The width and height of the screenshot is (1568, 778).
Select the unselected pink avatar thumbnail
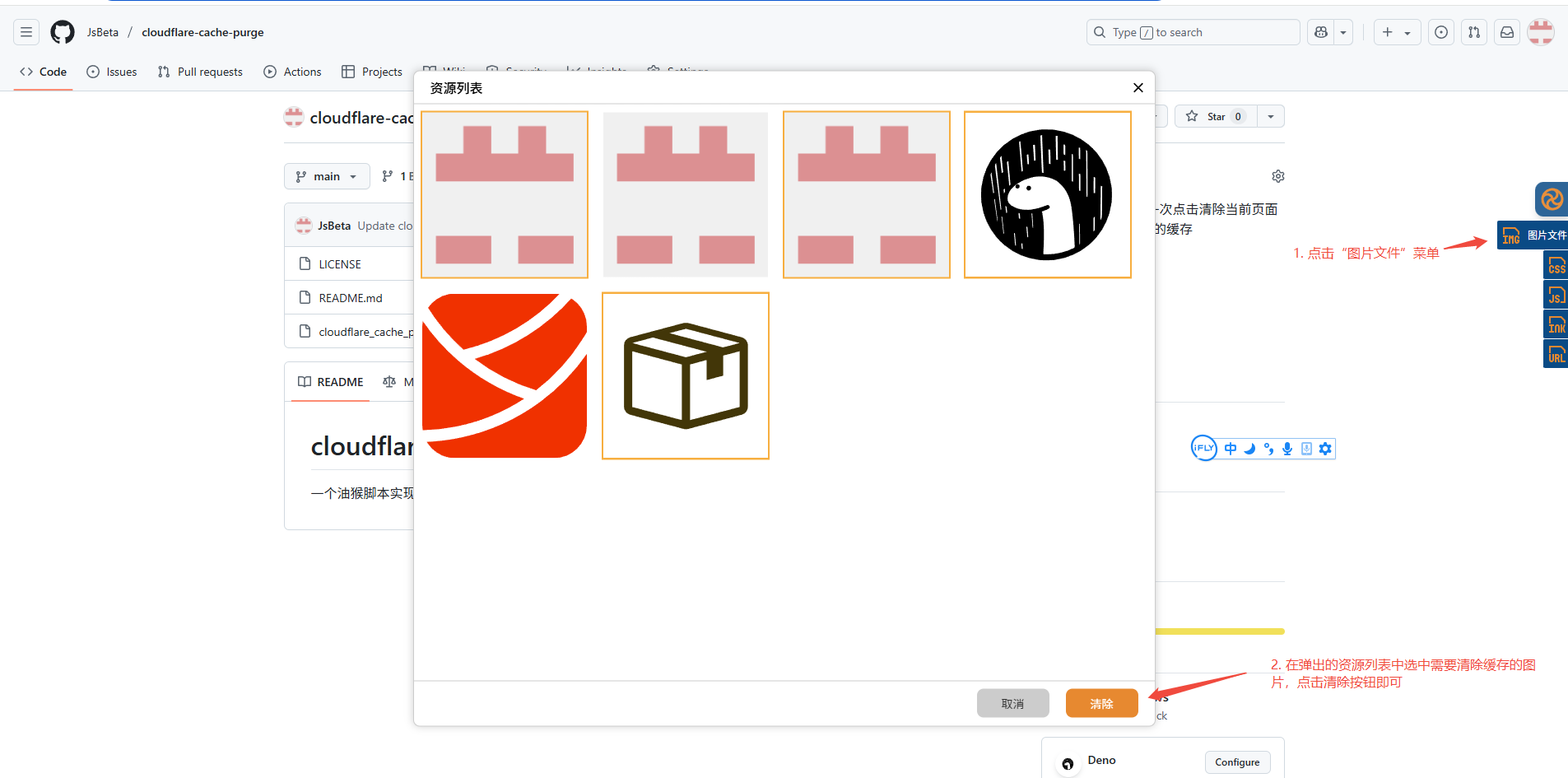pos(686,194)
